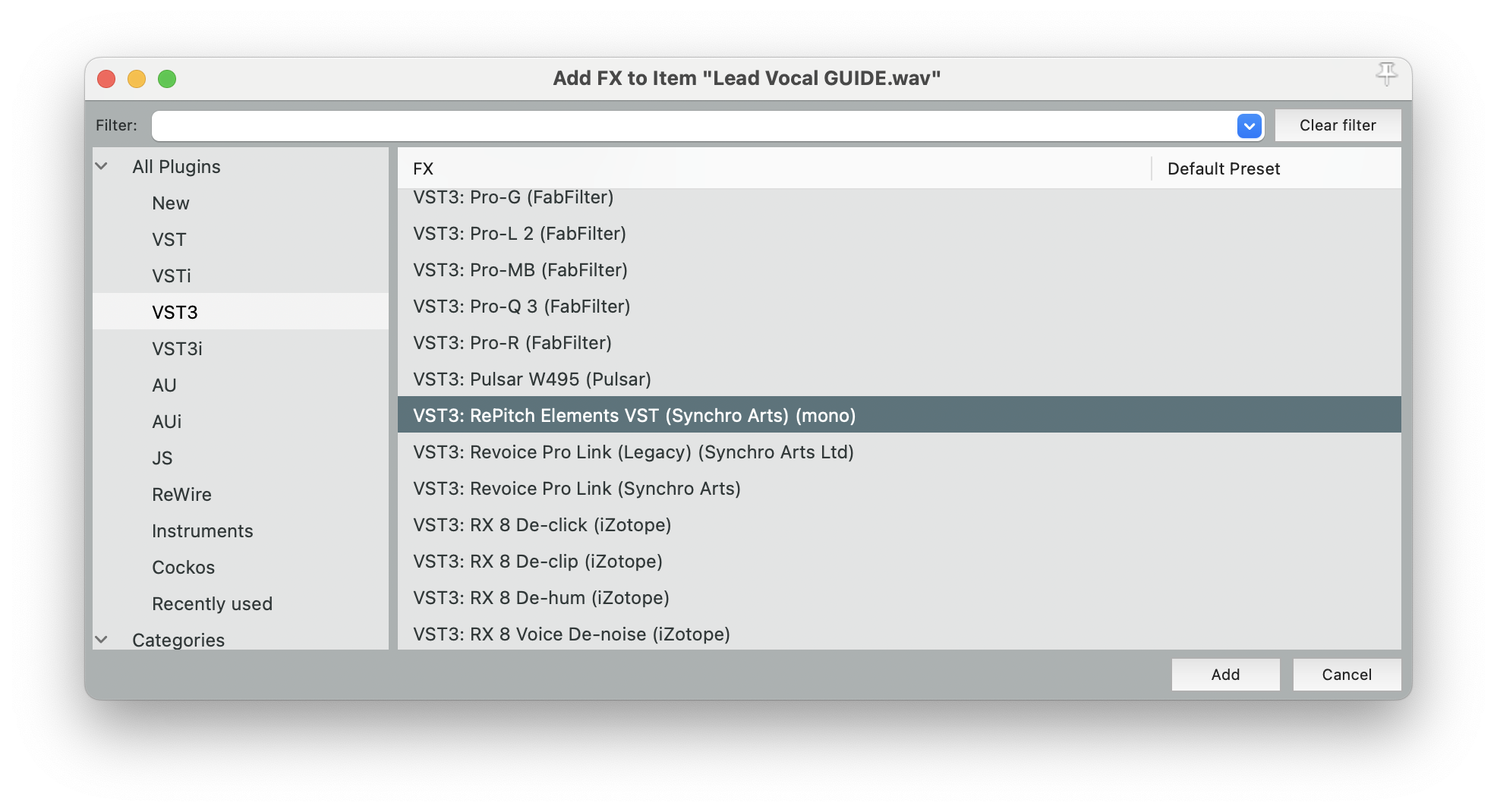Focus the Filter text field

click(x=691, y=126)
